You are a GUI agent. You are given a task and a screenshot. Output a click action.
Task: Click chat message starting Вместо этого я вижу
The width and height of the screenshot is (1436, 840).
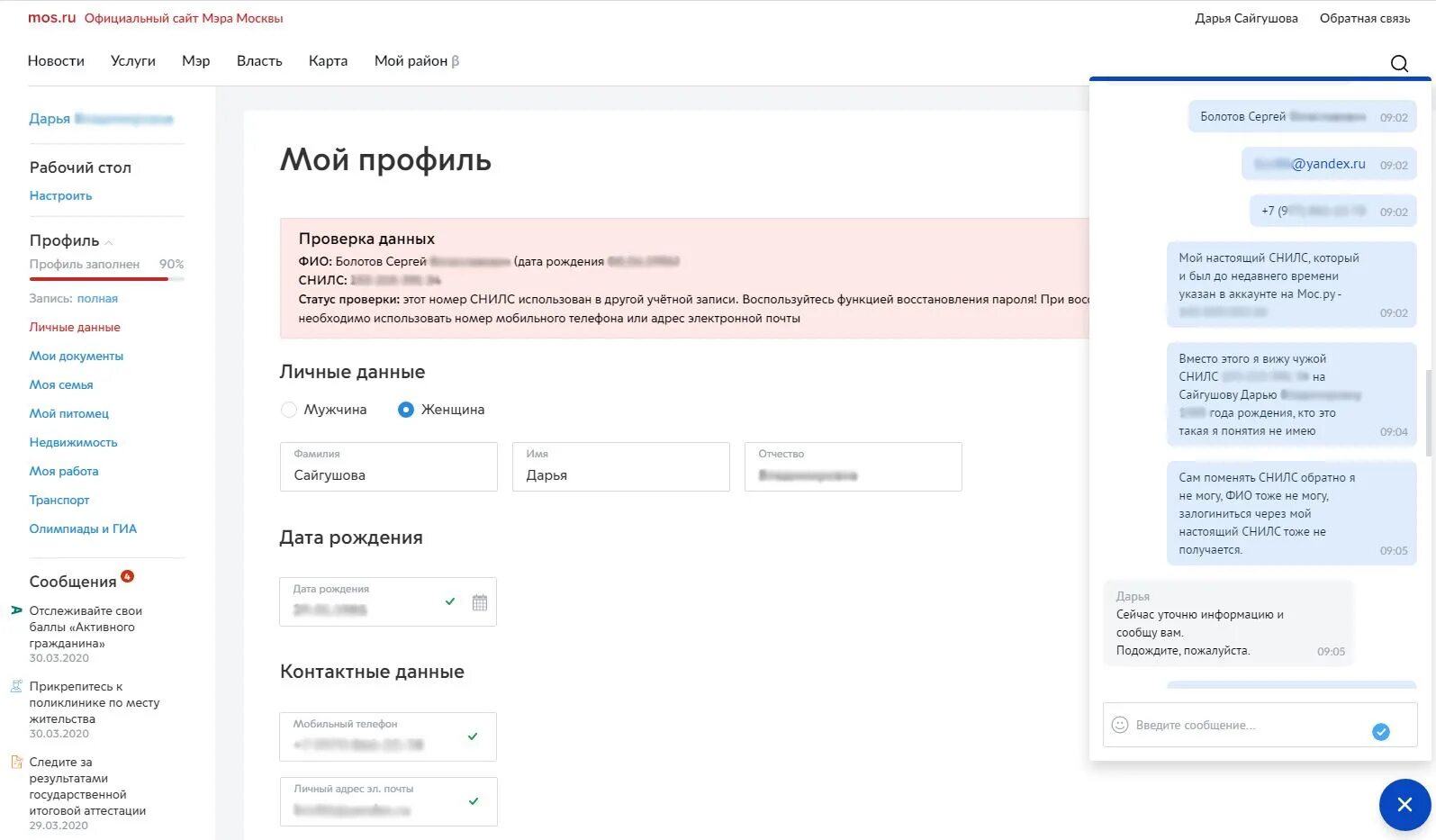1292,394
